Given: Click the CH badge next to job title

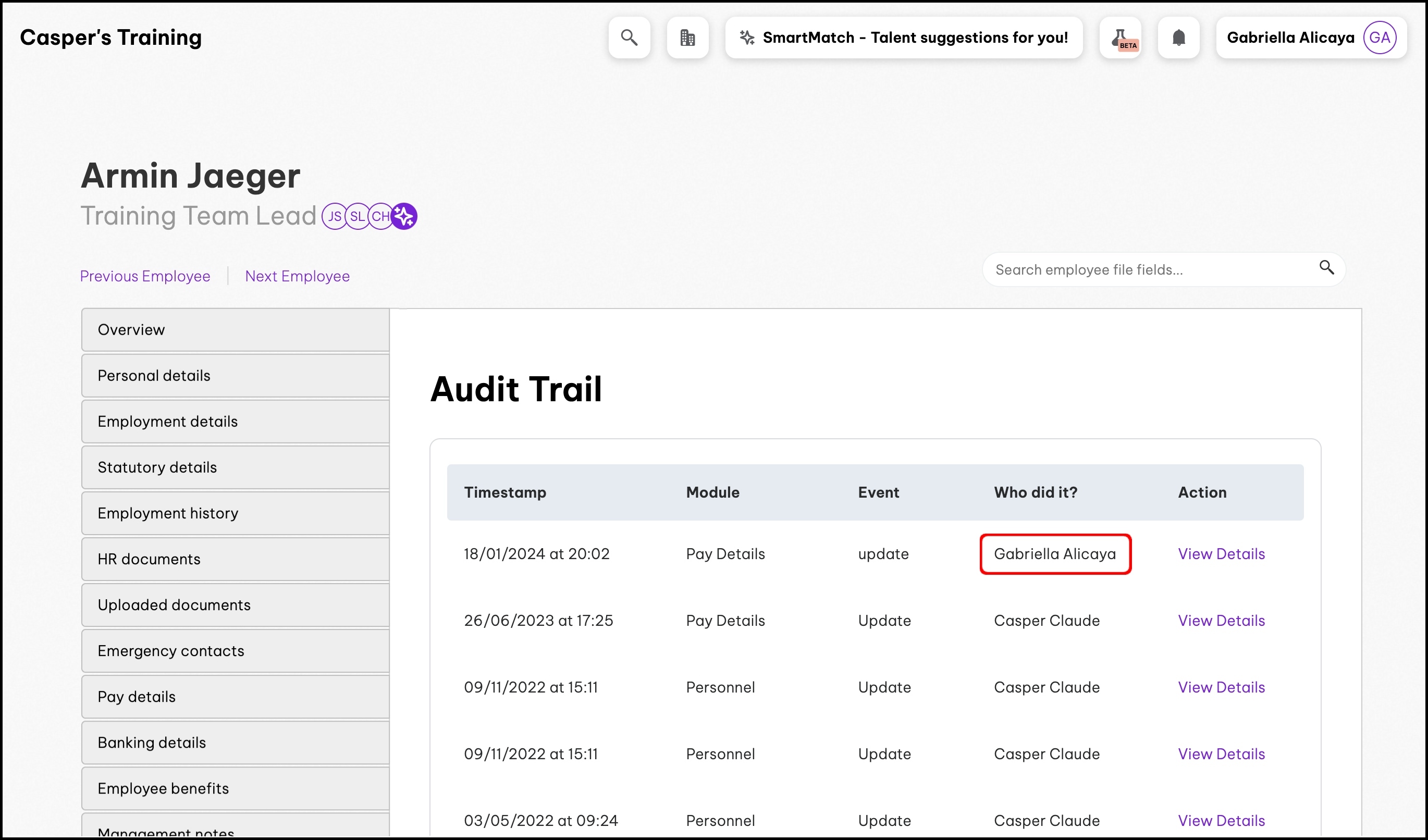Looking at the screenshot, I should pyautogui.click(x=380, y=216).
